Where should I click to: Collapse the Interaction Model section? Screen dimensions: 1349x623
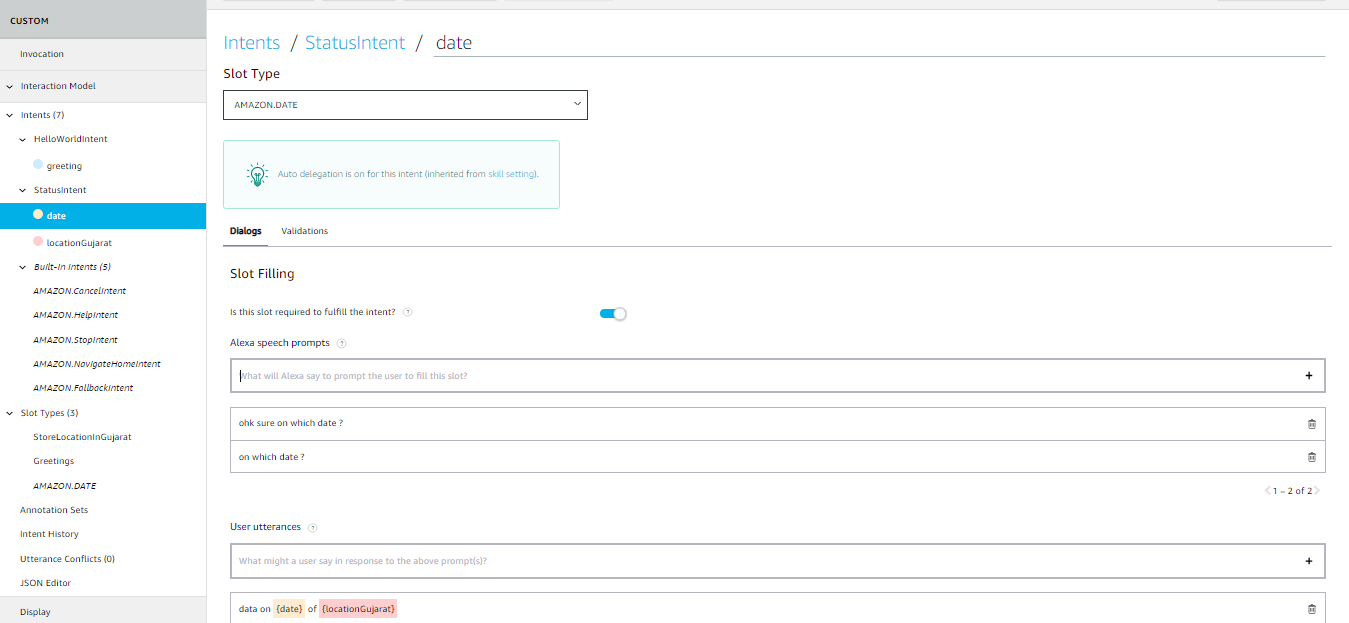[x=9, y=86]
